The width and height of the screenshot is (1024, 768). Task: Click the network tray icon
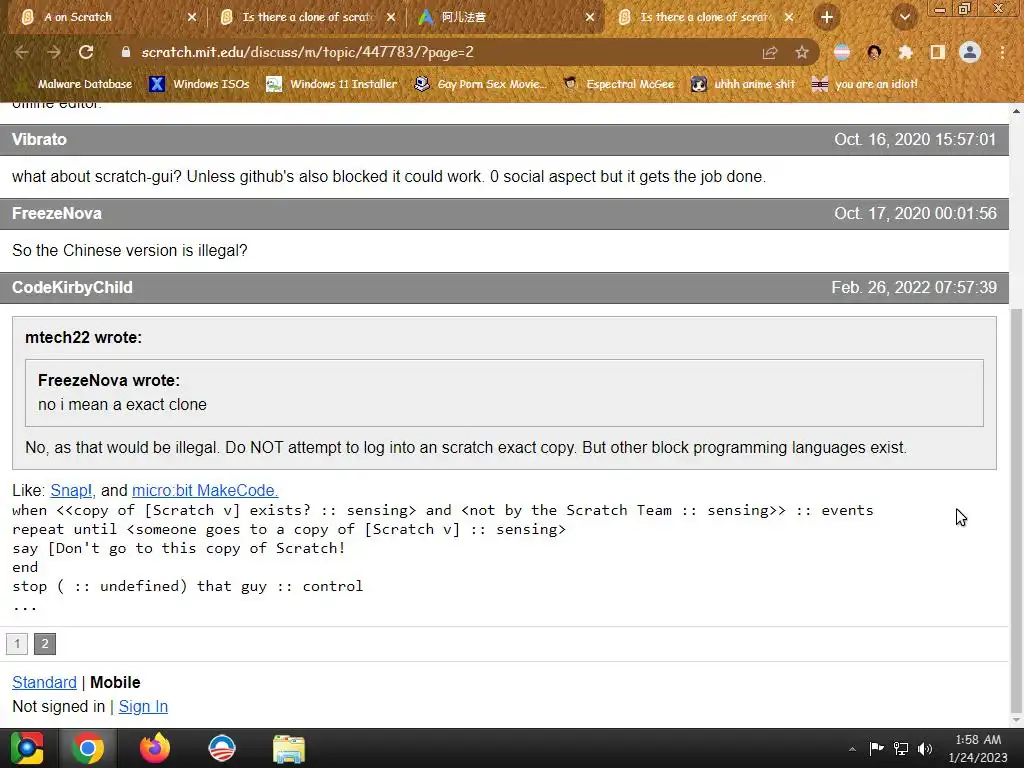point(901,748)
